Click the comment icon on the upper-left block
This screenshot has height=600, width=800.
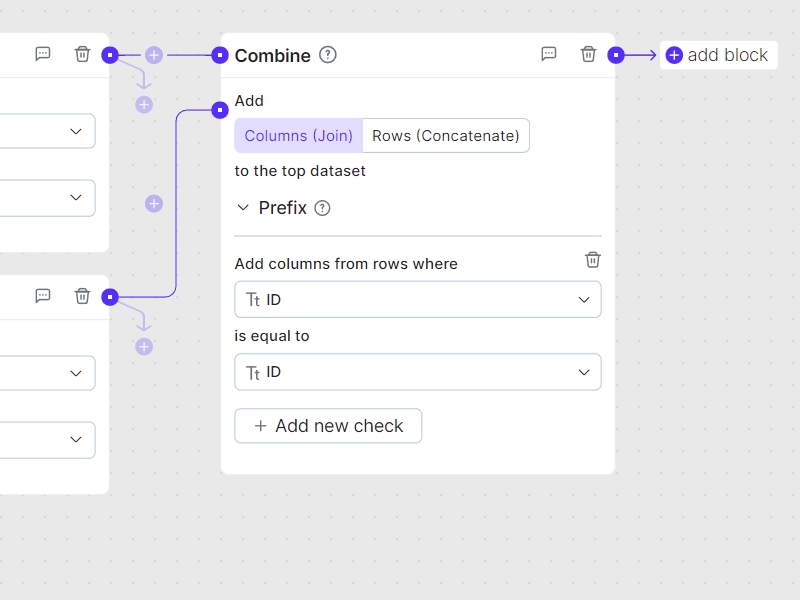pyautogui.click(x=43, y=54)
